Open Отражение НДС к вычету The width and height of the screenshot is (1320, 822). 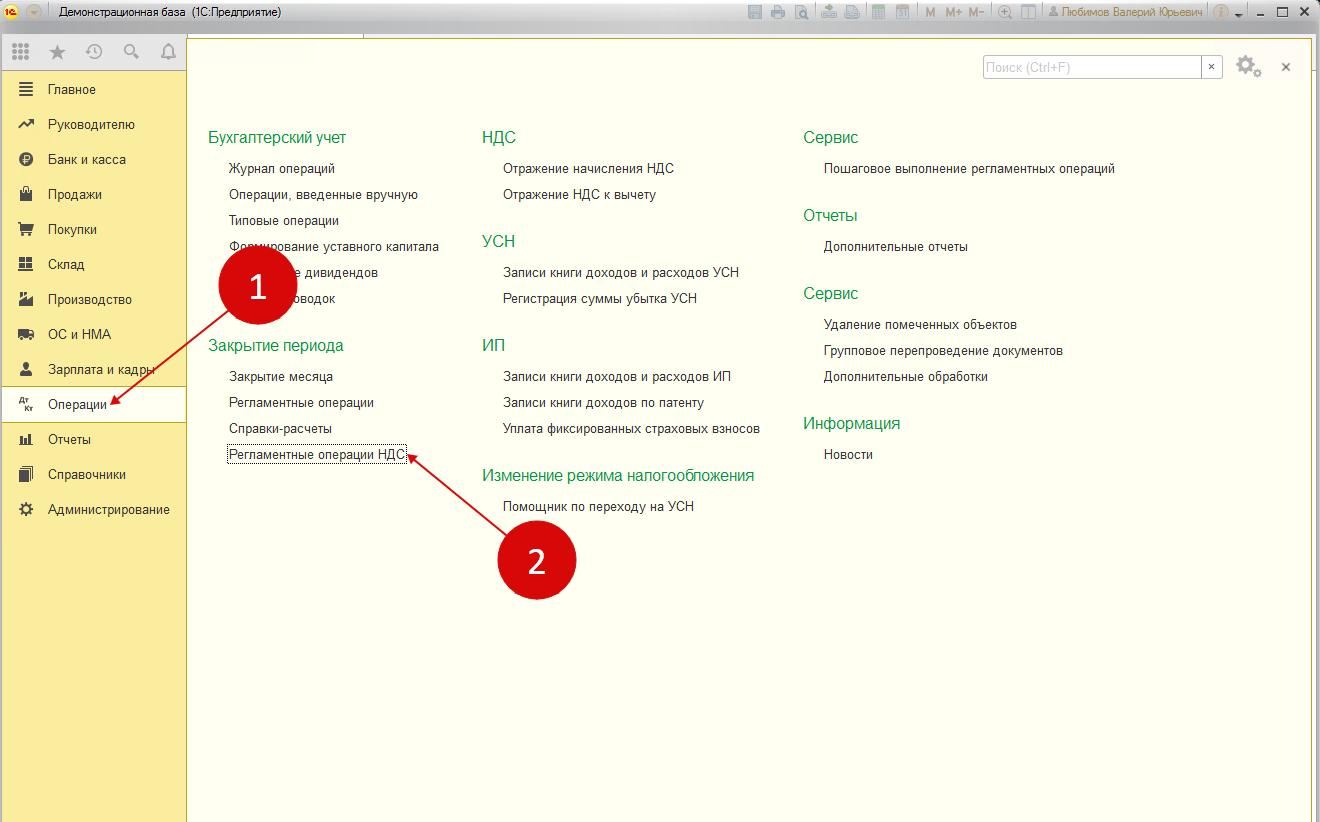(x=579, y=195)
